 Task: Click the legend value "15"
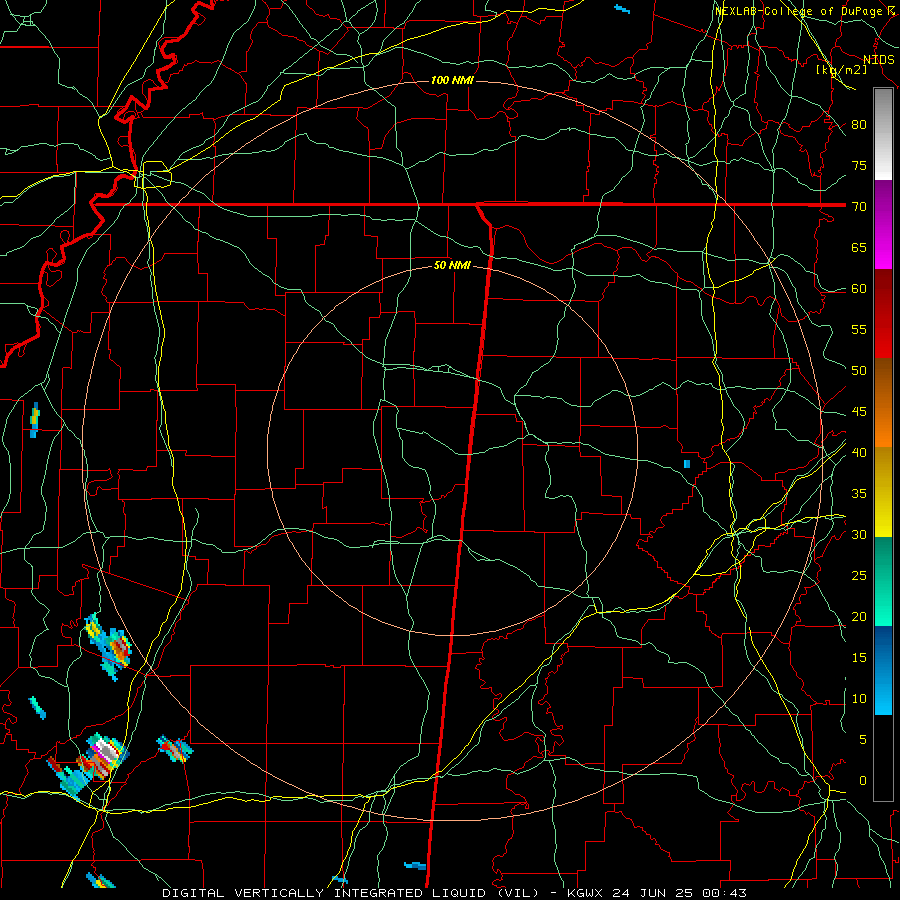click(x=859, y=658)
